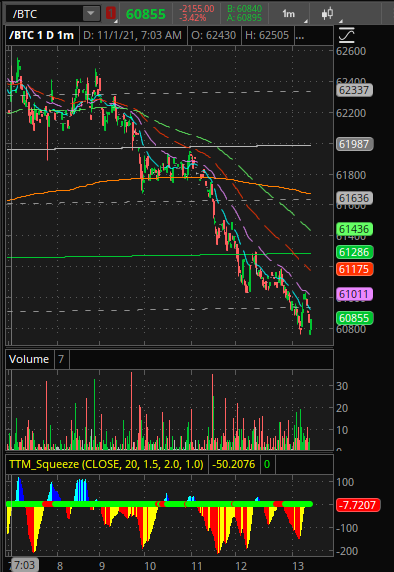394x572 pixels.
Task: Click the 7:03 time axis marker
Action: [24, 565]
